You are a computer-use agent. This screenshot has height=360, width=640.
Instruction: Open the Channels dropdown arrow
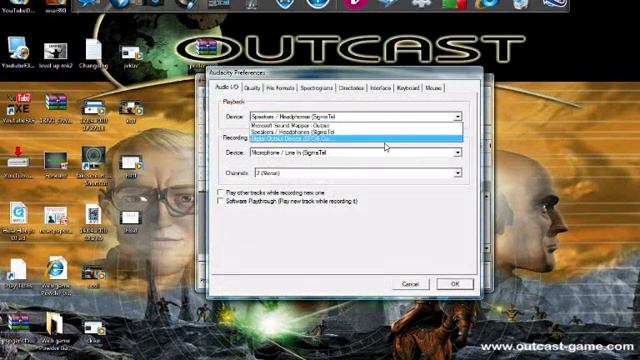[x=458, y=173]
